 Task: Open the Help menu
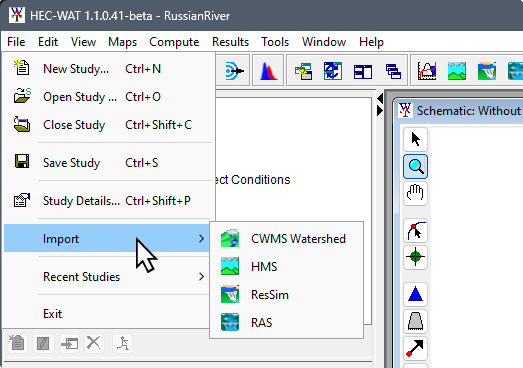371,42
